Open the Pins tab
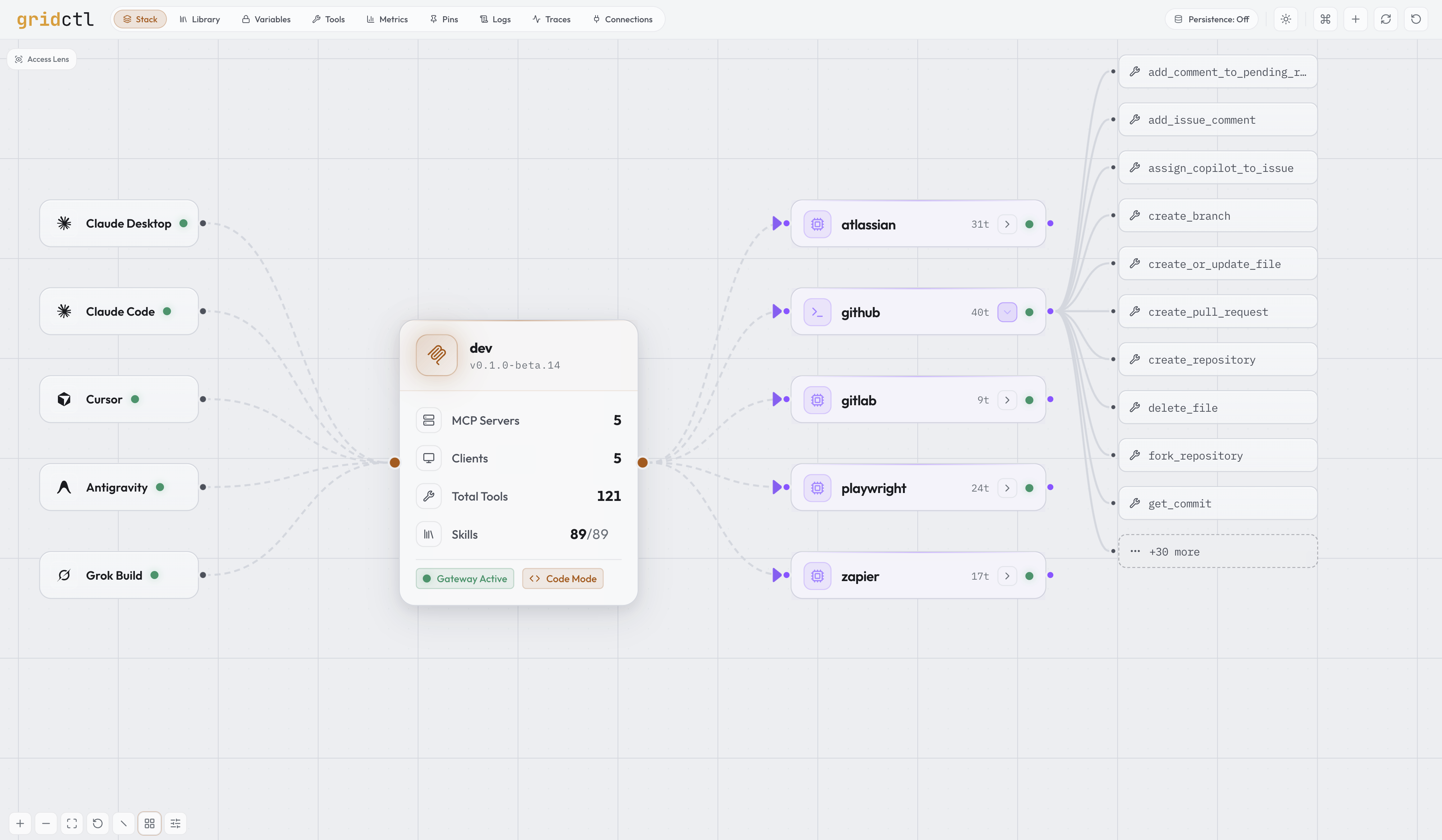The width and height of the screenshot is (1442, 840). coord(444,19)
